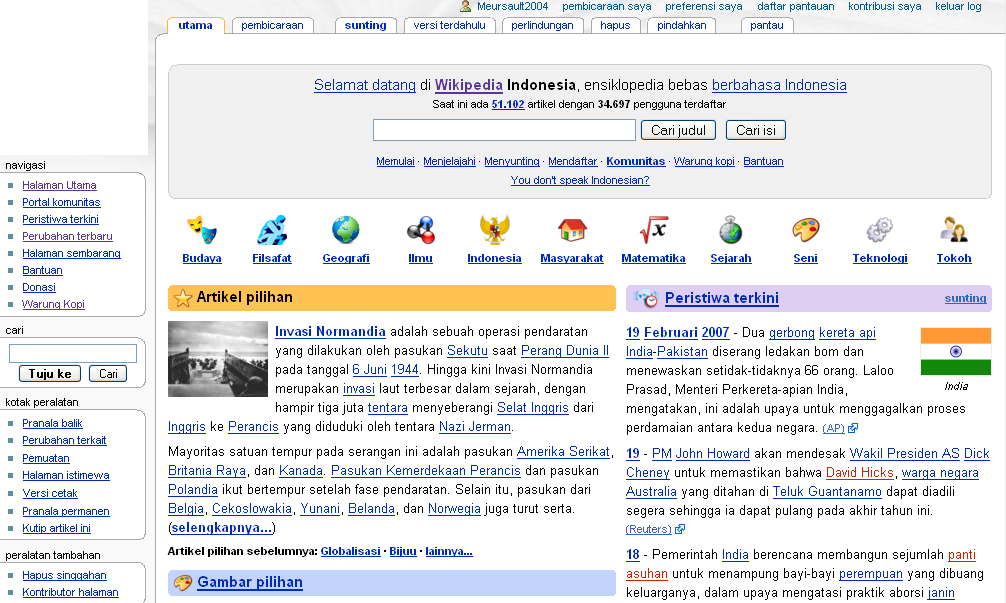The height and width of the screenshot is (603, 1006).
Task: Open the Seni paint palette icon
Action: coord(805,230)
